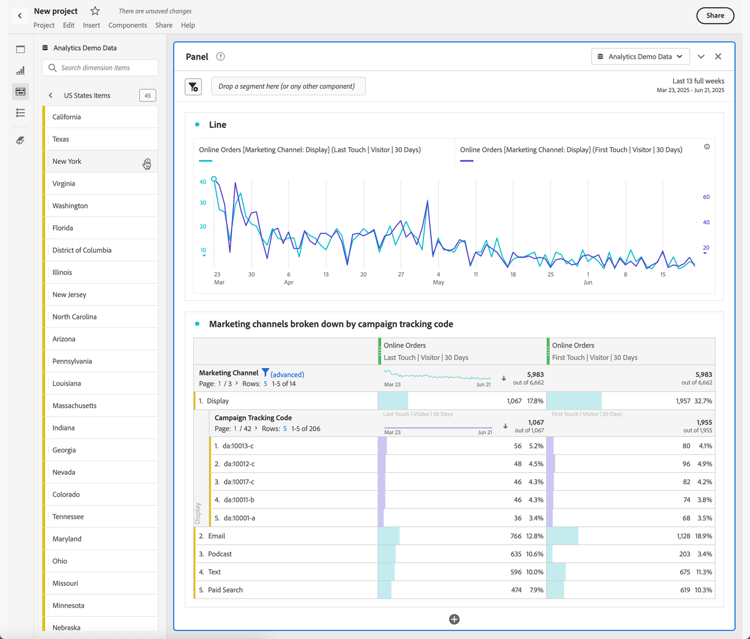This screenshot has height=639, width=750.
Task: Toggle the Last Touch legend series
Action: [x=309, y=150]
